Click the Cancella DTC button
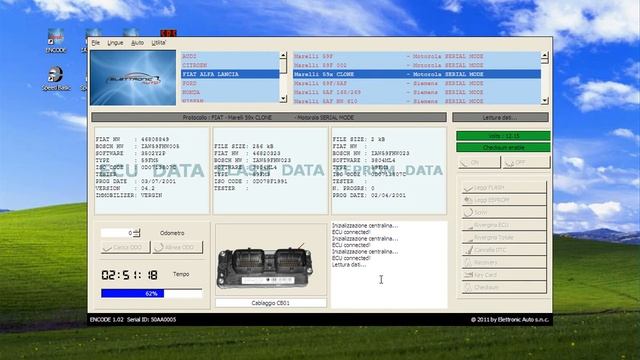This screenshot has width=640, height=360. click(x=504, y=250)
